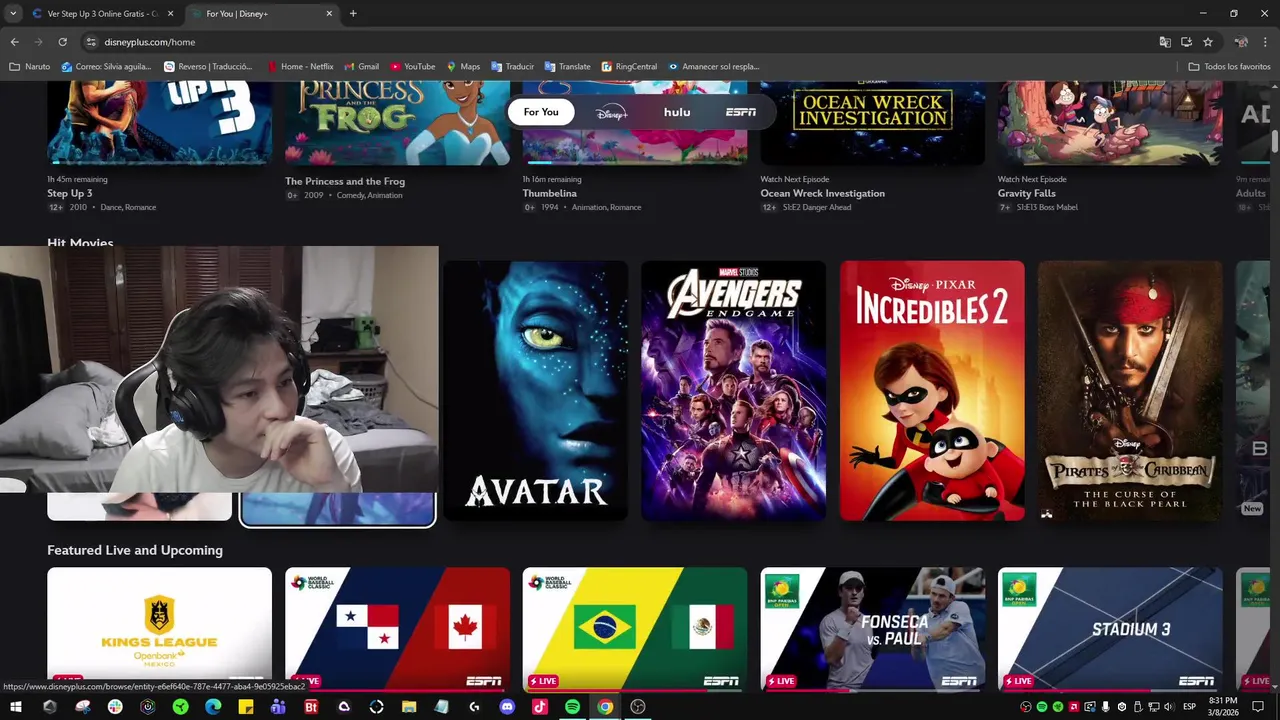
Task: Open the Traducir bookmark
Action: click(512, 66)
